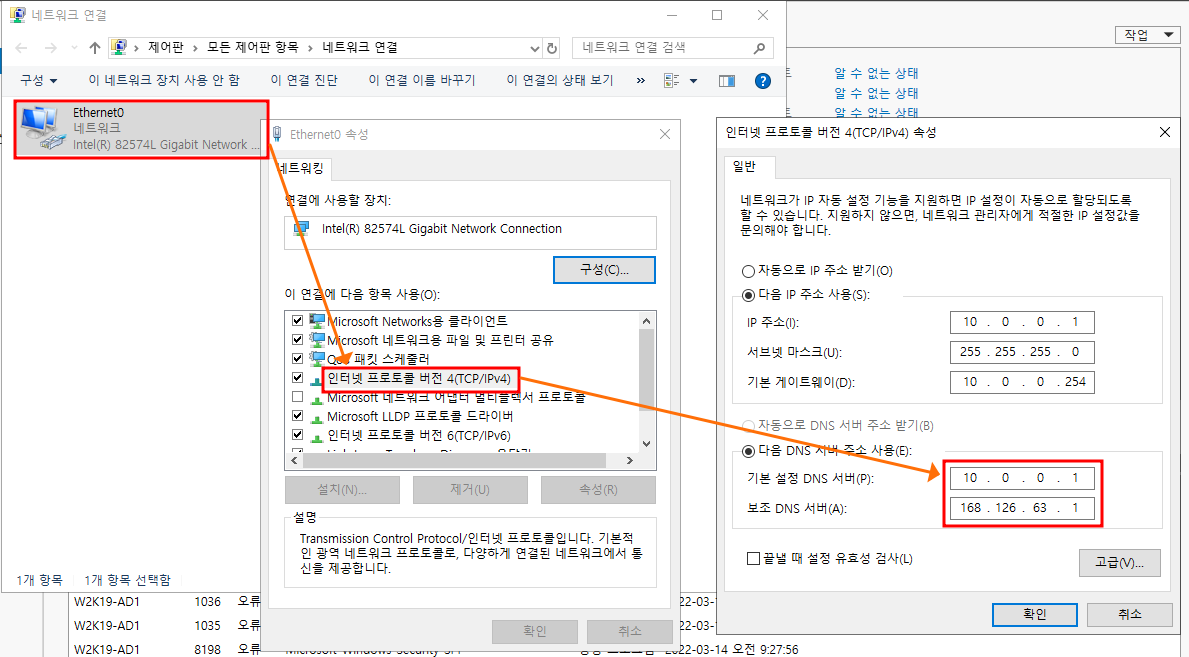
Task: Open the 작업 dropdown in background window
Action: pos(1147,35)
